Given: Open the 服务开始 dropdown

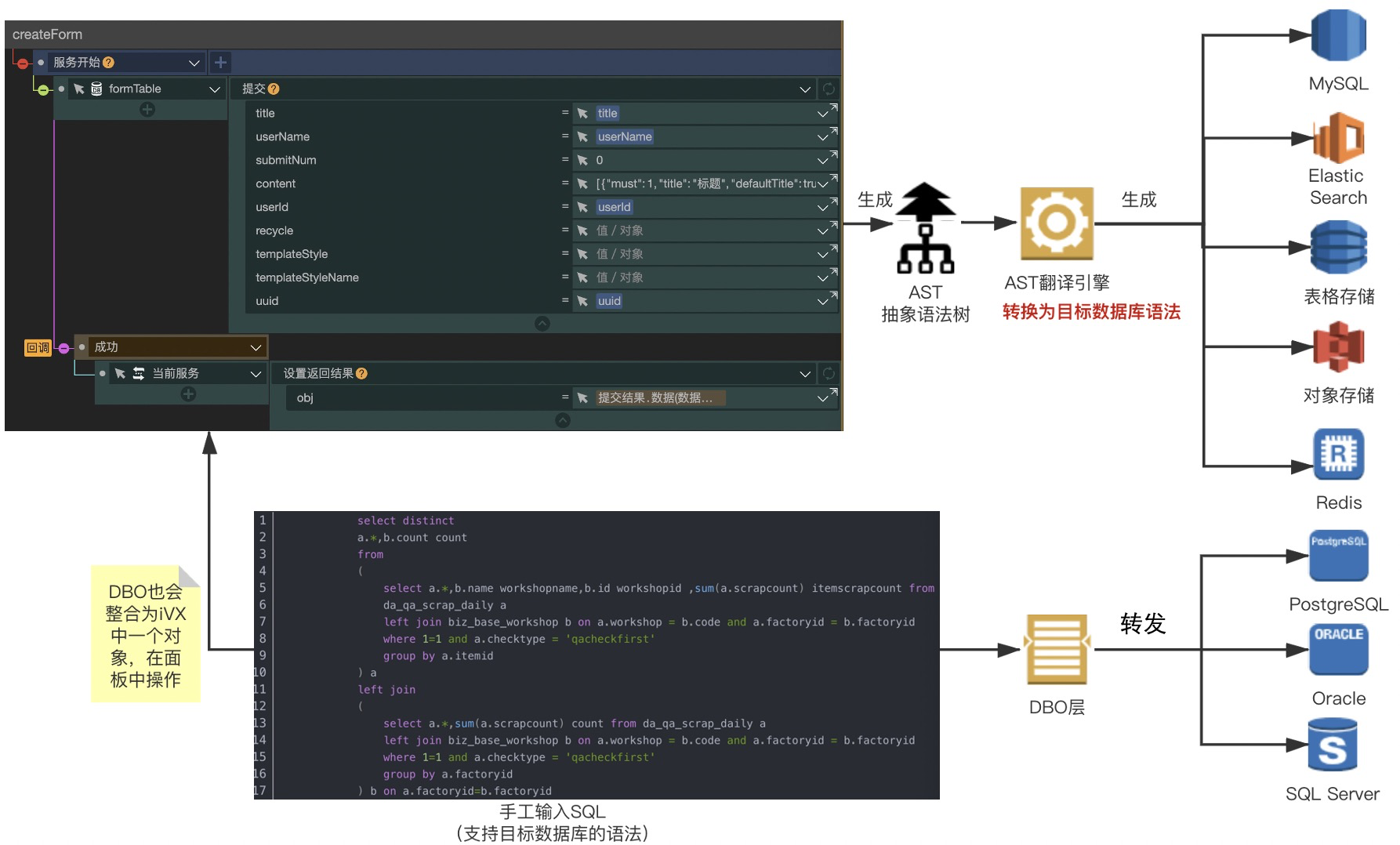Looking at the screenshot, I should pos(194,63).
